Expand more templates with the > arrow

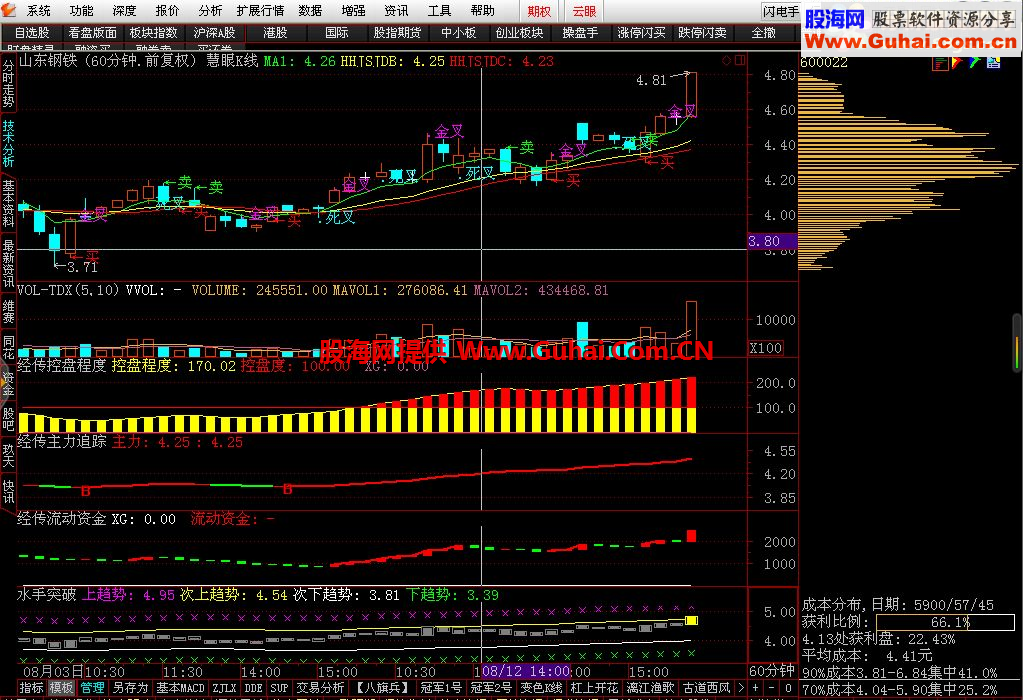click(741, 688)
